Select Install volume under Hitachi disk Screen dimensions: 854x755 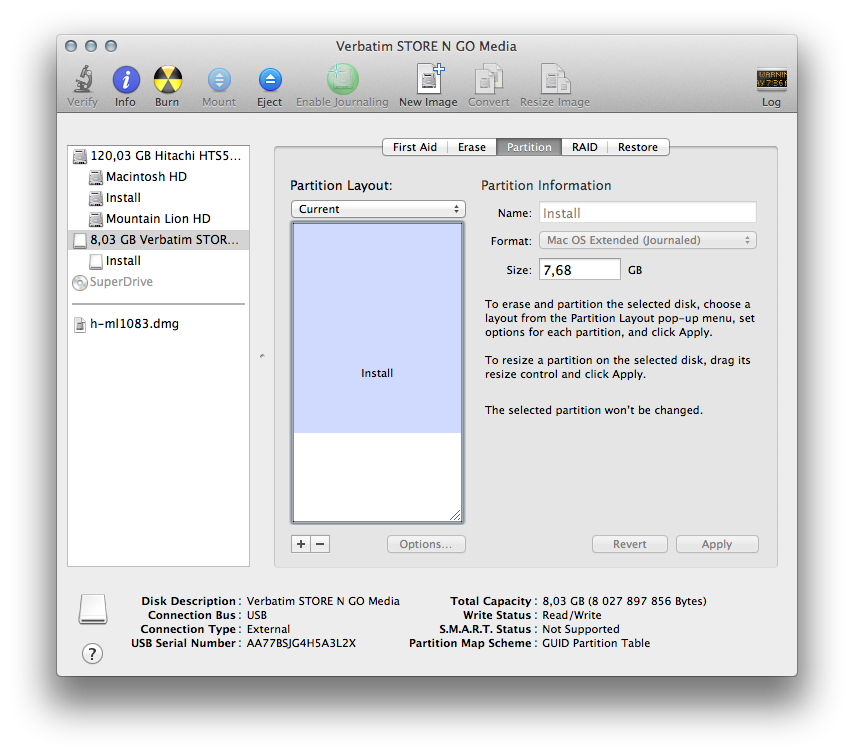(158, 198)
